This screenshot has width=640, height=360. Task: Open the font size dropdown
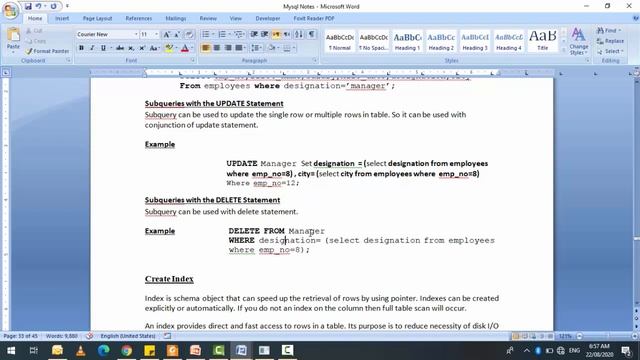click(156, 35)
